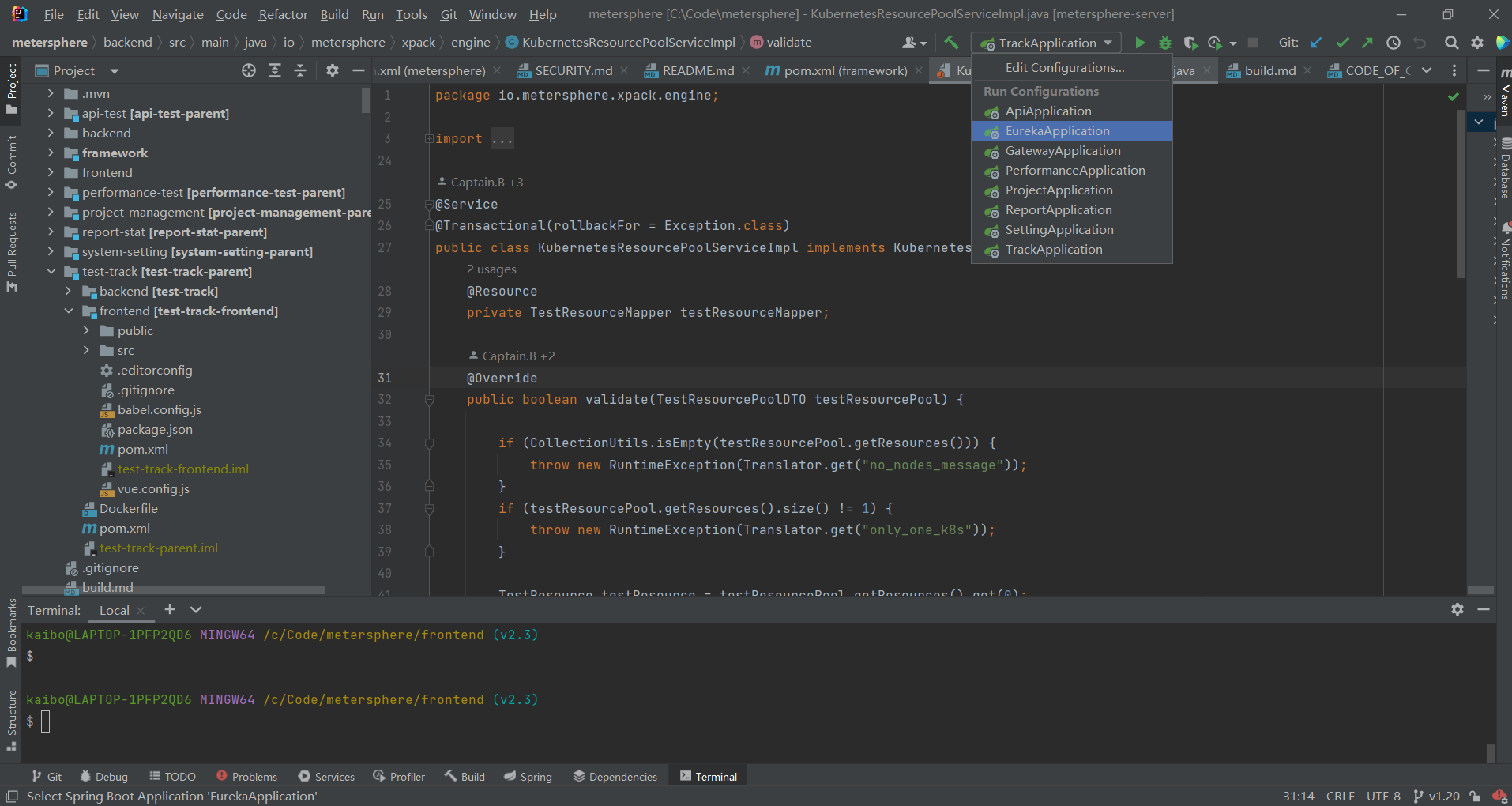The image size is (1512, 806).
Task: Open the Services tool window
Action: 326,777
